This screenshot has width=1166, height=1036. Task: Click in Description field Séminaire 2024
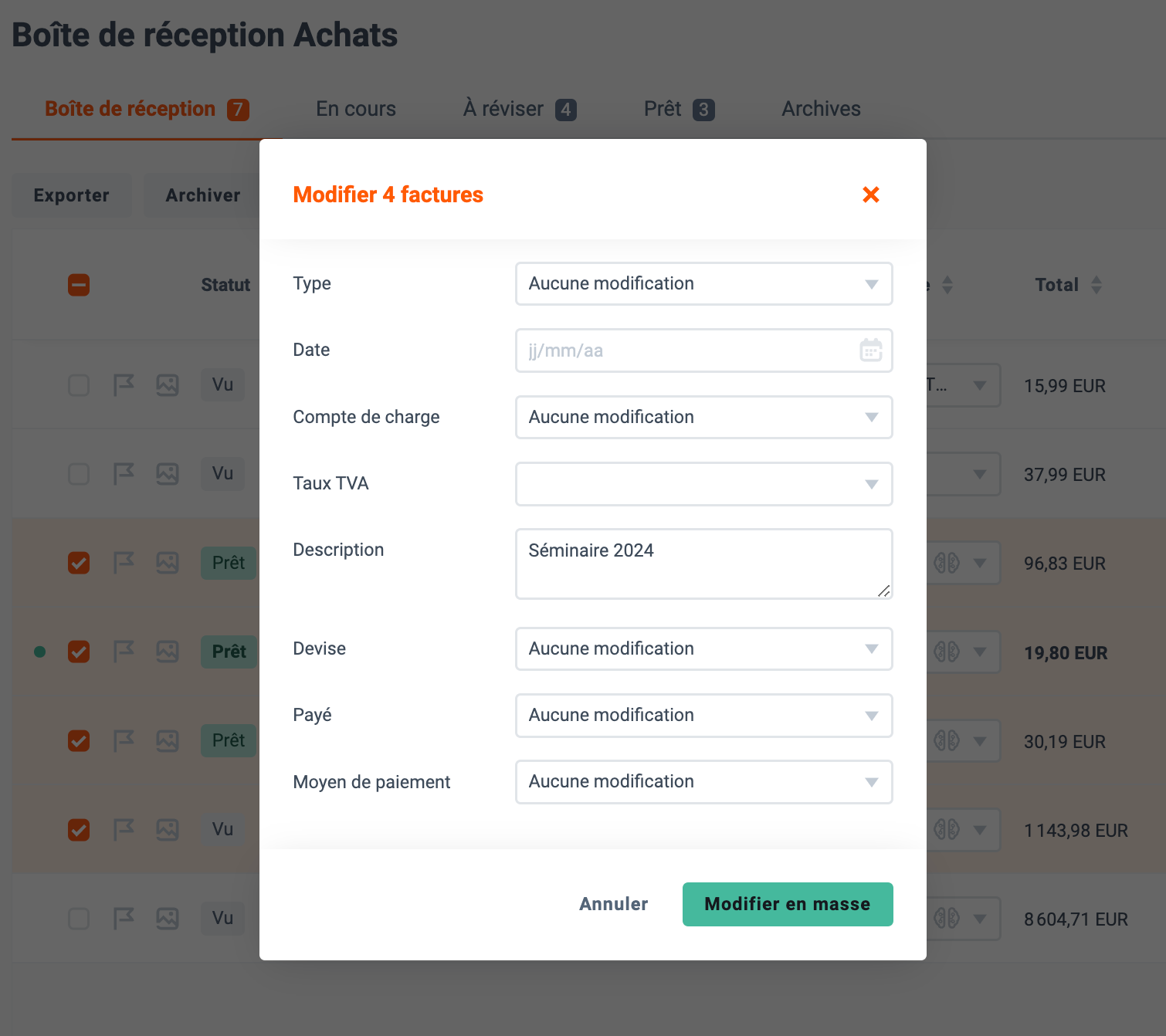click(704, 564)
